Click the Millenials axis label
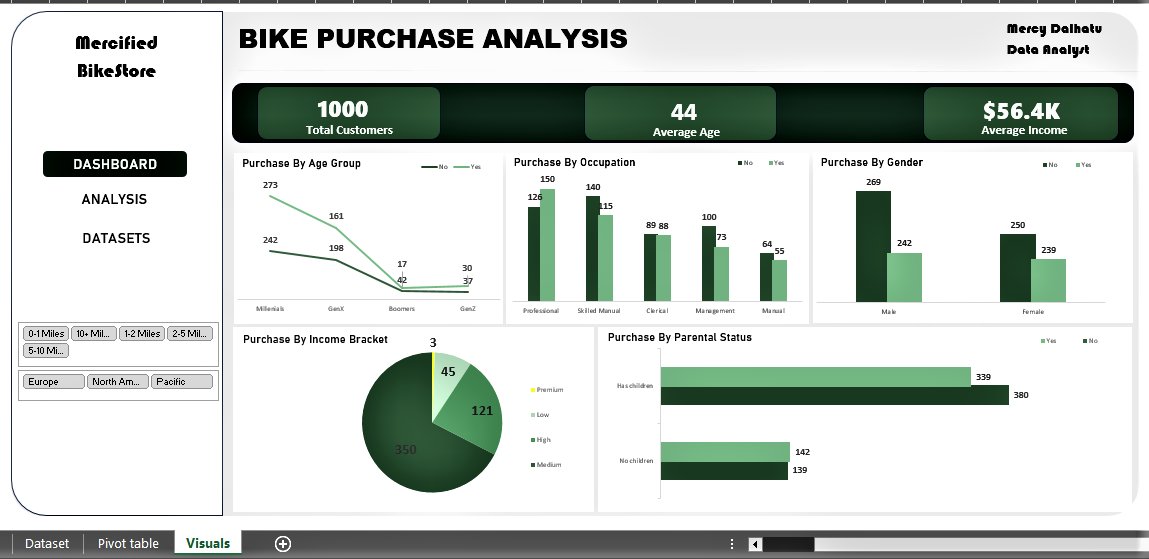 pyautogui.click(x=270, y=308)
